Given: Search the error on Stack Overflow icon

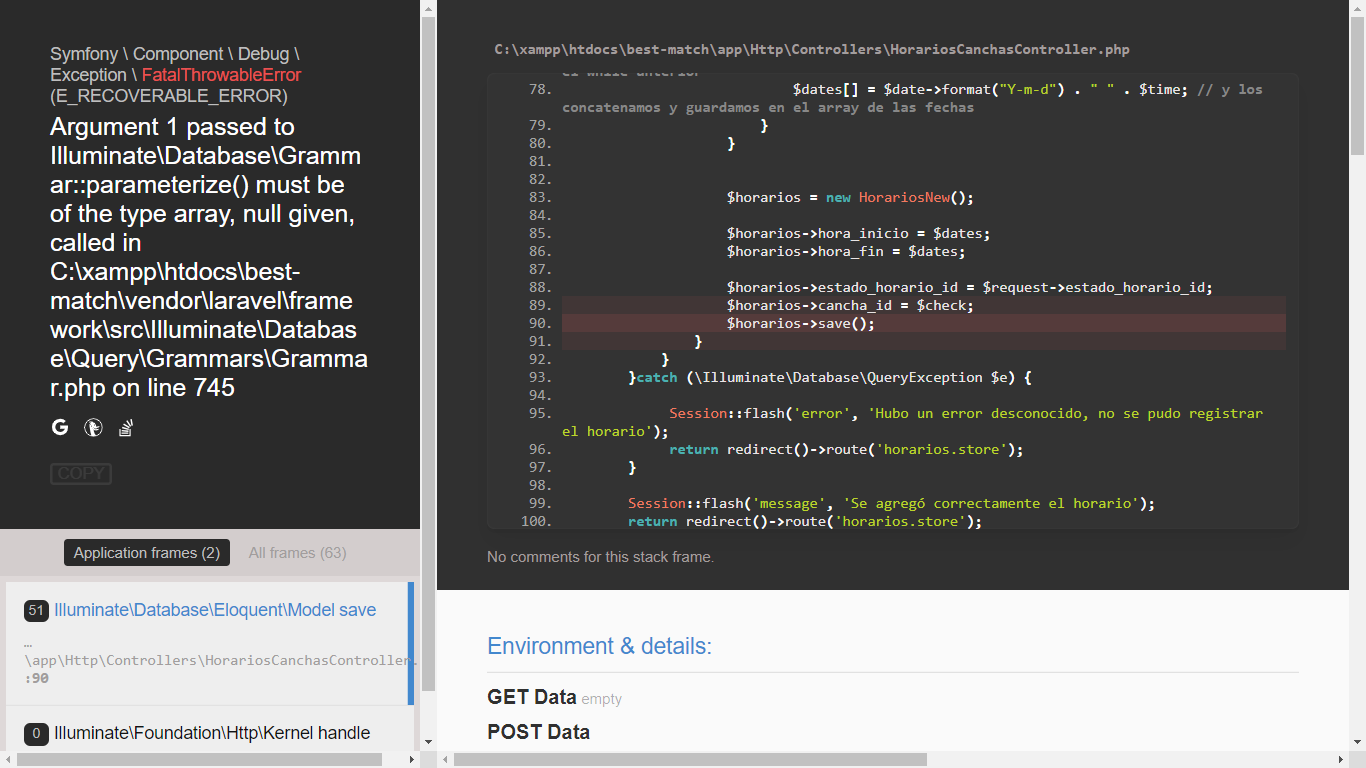Looking at the screenshot, I should 126,428.
